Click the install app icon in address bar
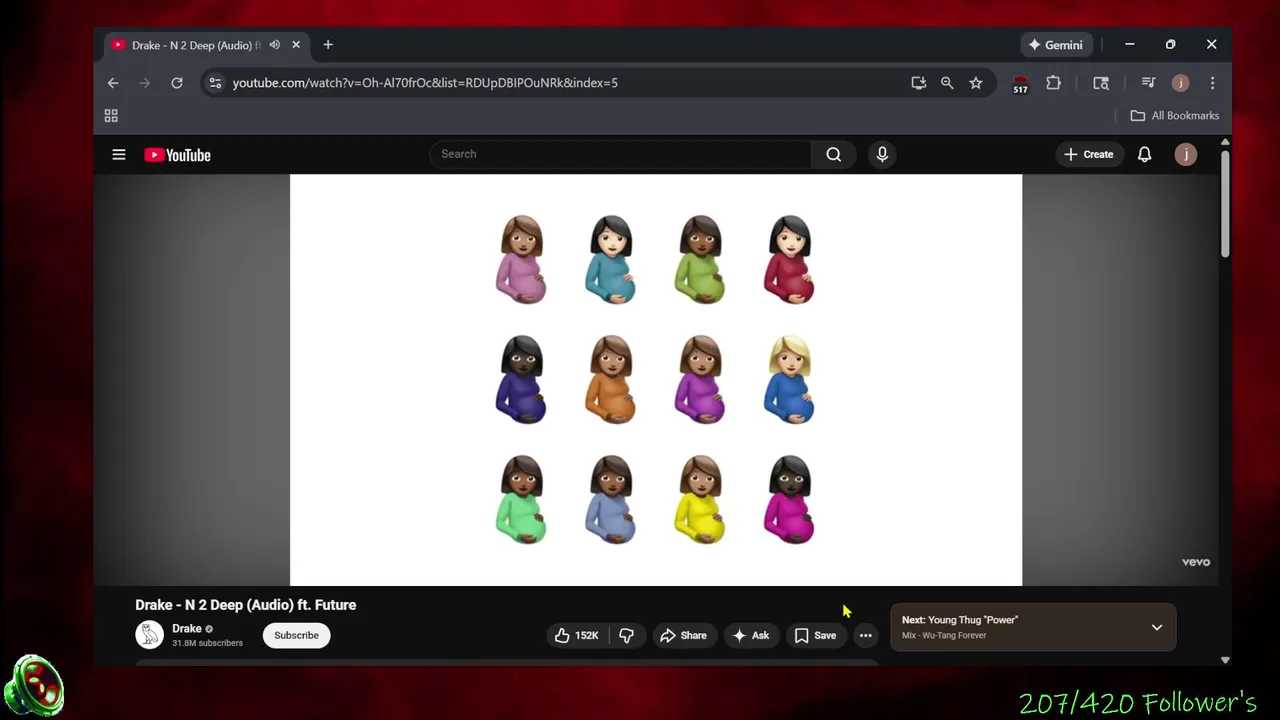Viewport: 1280px width, 720px height. (918, 83)
